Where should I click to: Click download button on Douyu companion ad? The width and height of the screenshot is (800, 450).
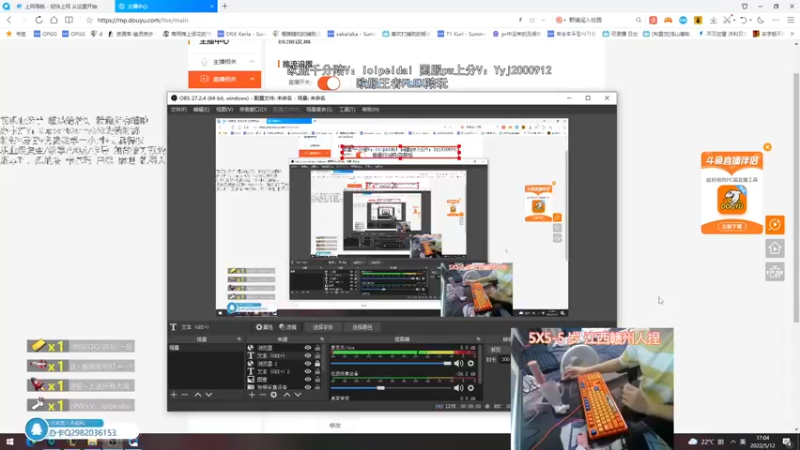coord(732,226)
